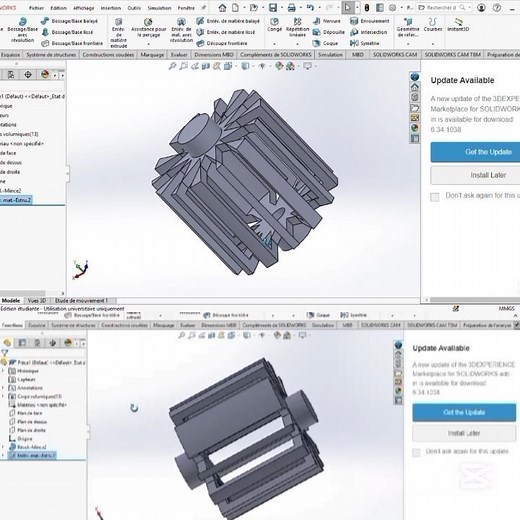
Task: Select Intersection tool
Action: click(369, 32)
